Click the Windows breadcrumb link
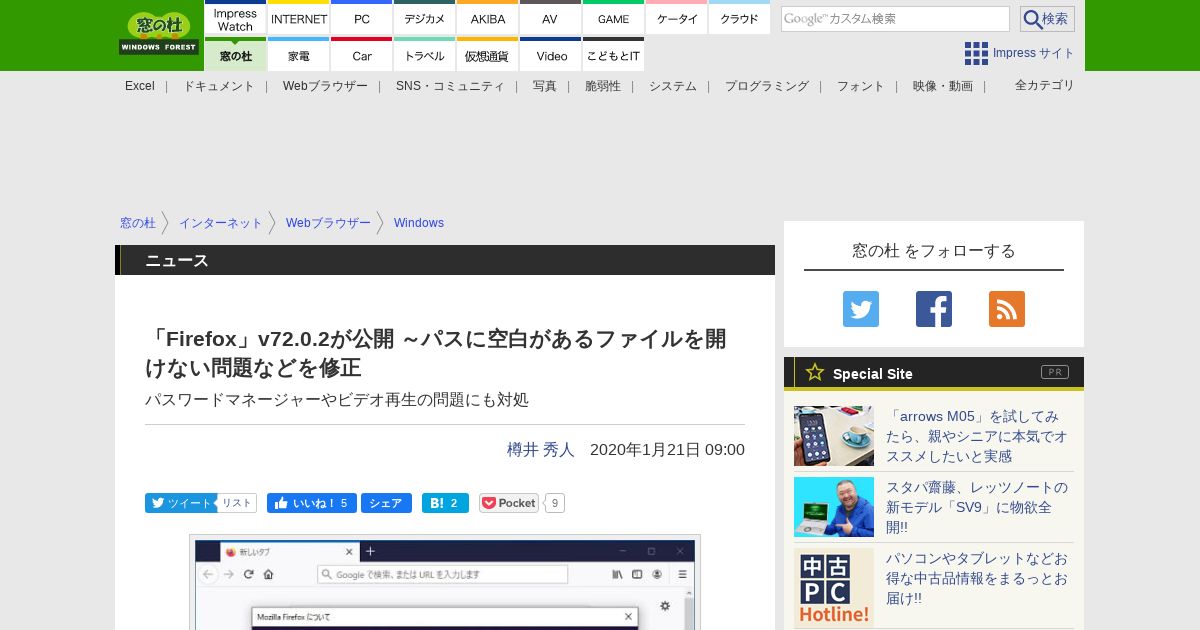The image size is (1200, 630). 419,223
